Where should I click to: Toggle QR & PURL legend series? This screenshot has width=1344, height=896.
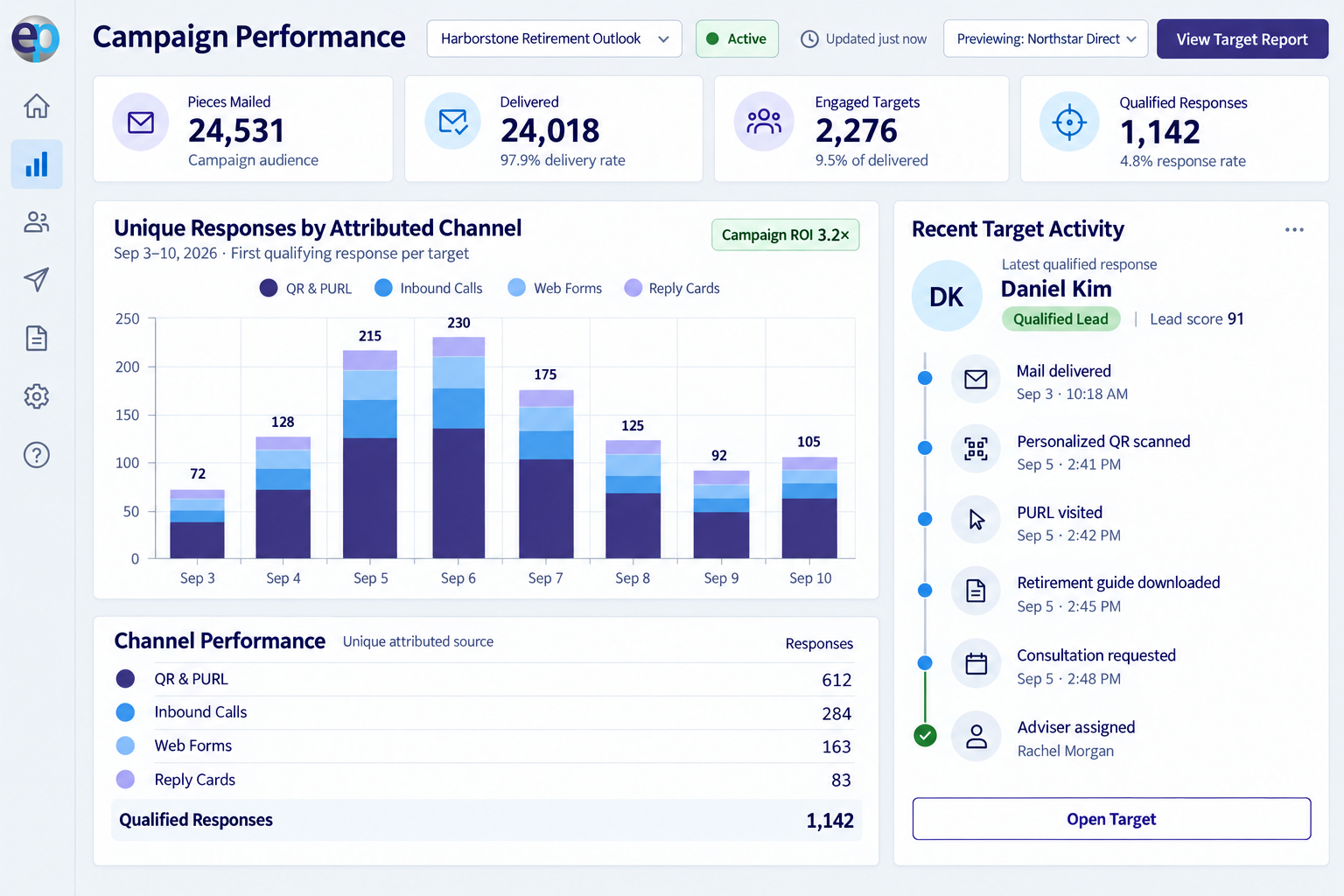point(306,288)
